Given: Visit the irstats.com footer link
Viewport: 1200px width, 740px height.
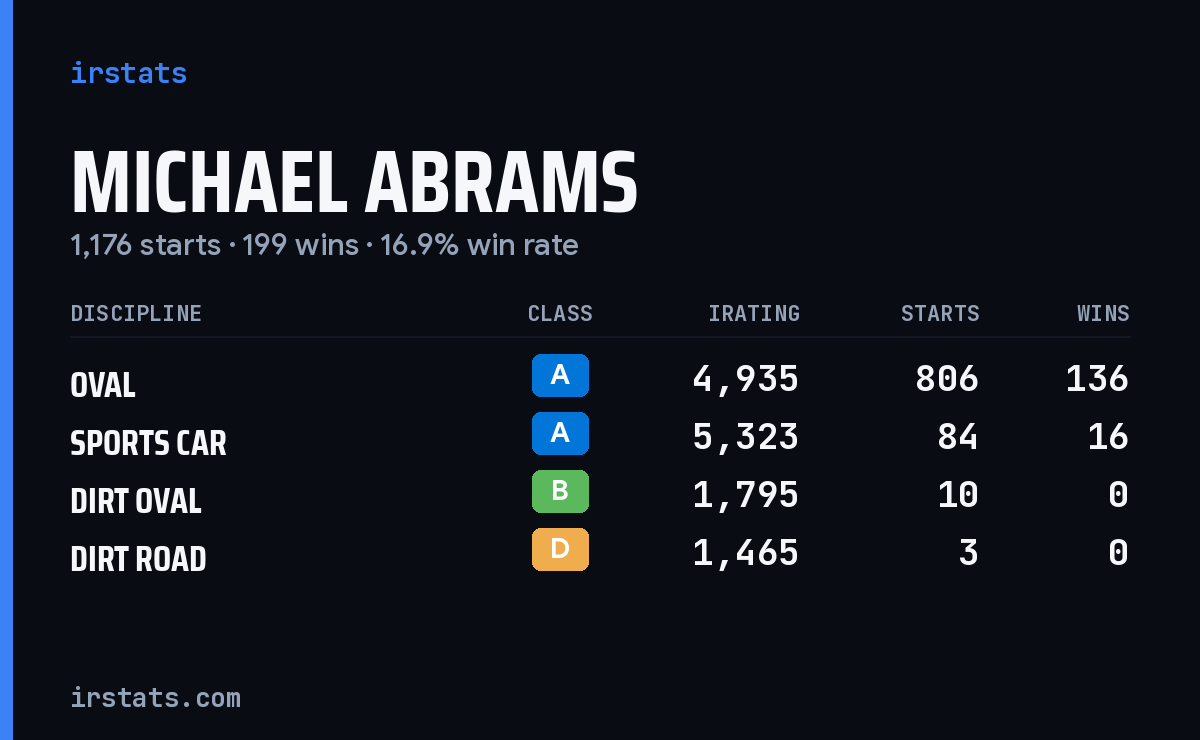Looking at the screenshot, I should [x=155, y=697].
